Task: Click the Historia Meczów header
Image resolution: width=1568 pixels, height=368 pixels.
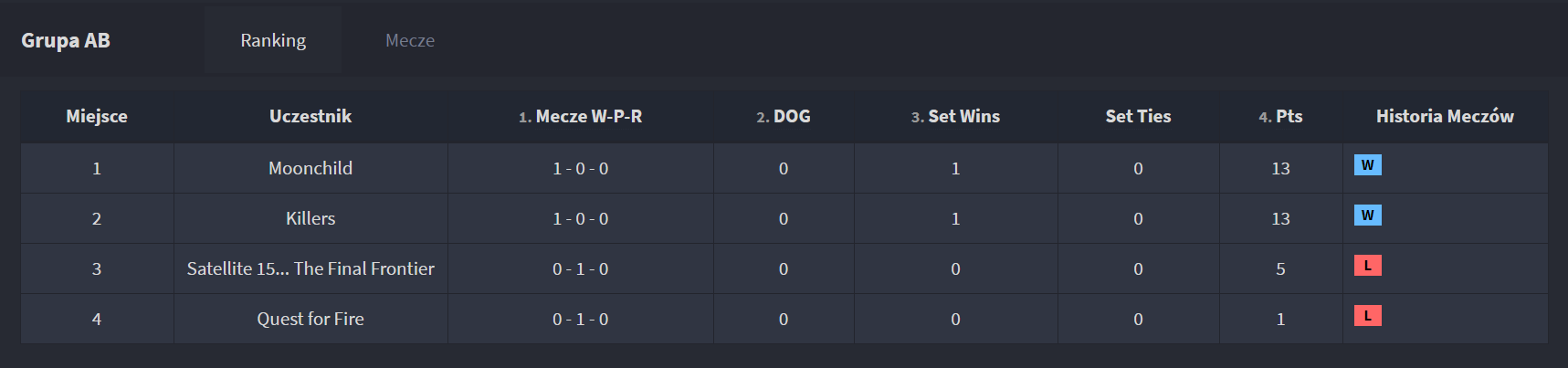Action: pos(1445,116)
